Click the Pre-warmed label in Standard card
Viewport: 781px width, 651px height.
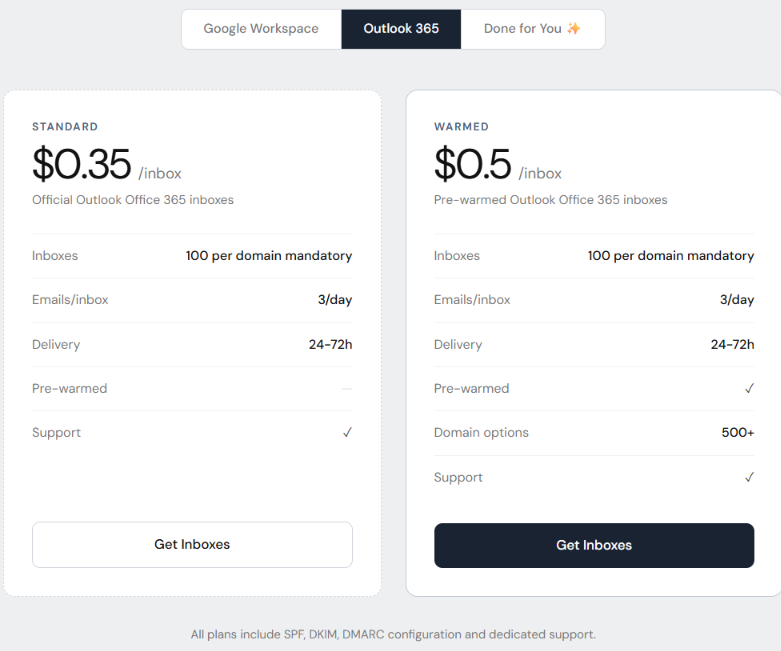point(70,389)
